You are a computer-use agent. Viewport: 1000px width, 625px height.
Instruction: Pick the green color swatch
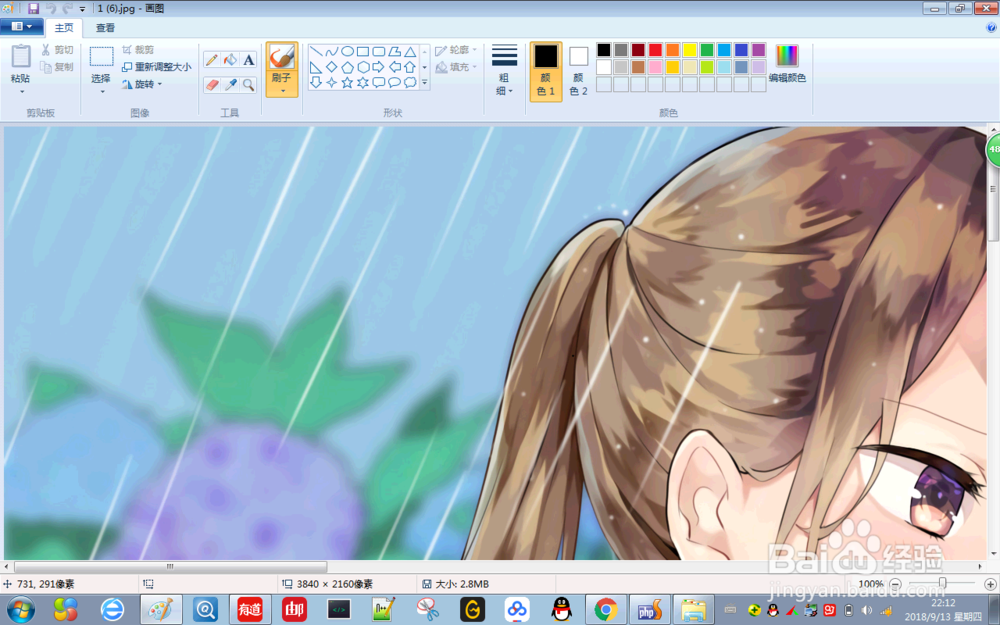click(707, 50)
